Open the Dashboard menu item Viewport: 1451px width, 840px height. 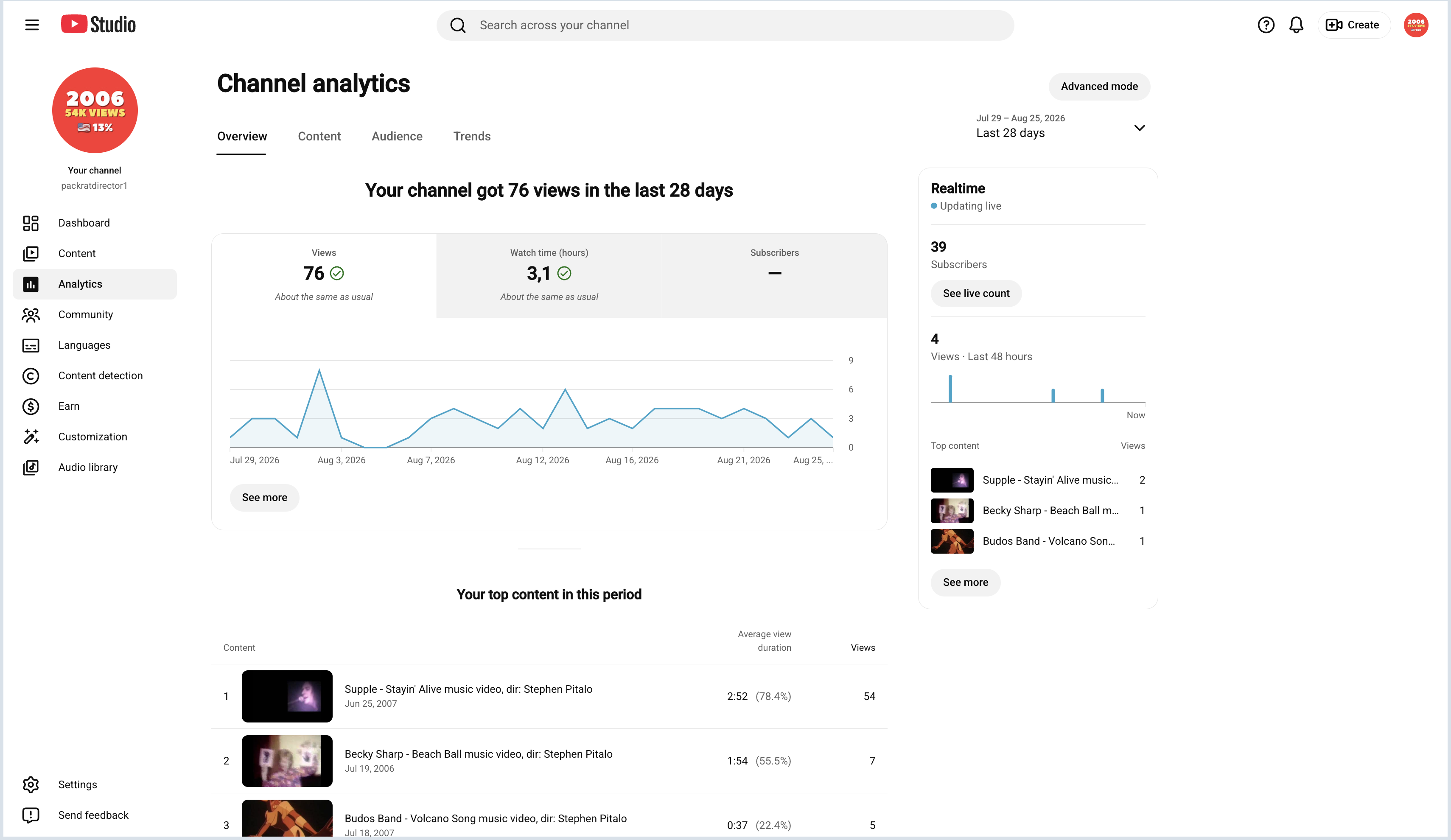coord(95,223)
